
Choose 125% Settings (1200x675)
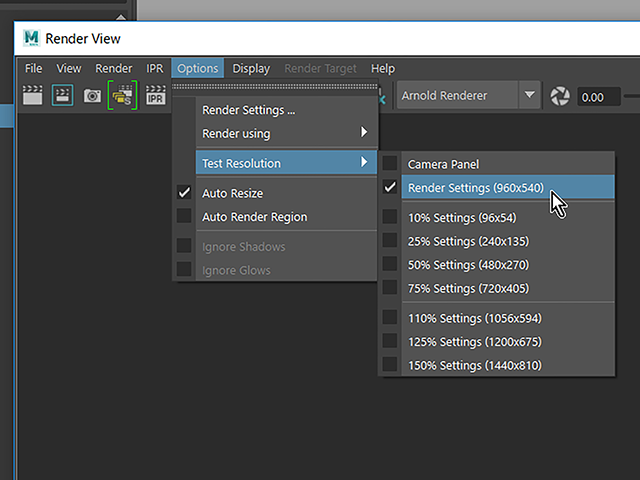pyautogui.click(x=508, y=341)
